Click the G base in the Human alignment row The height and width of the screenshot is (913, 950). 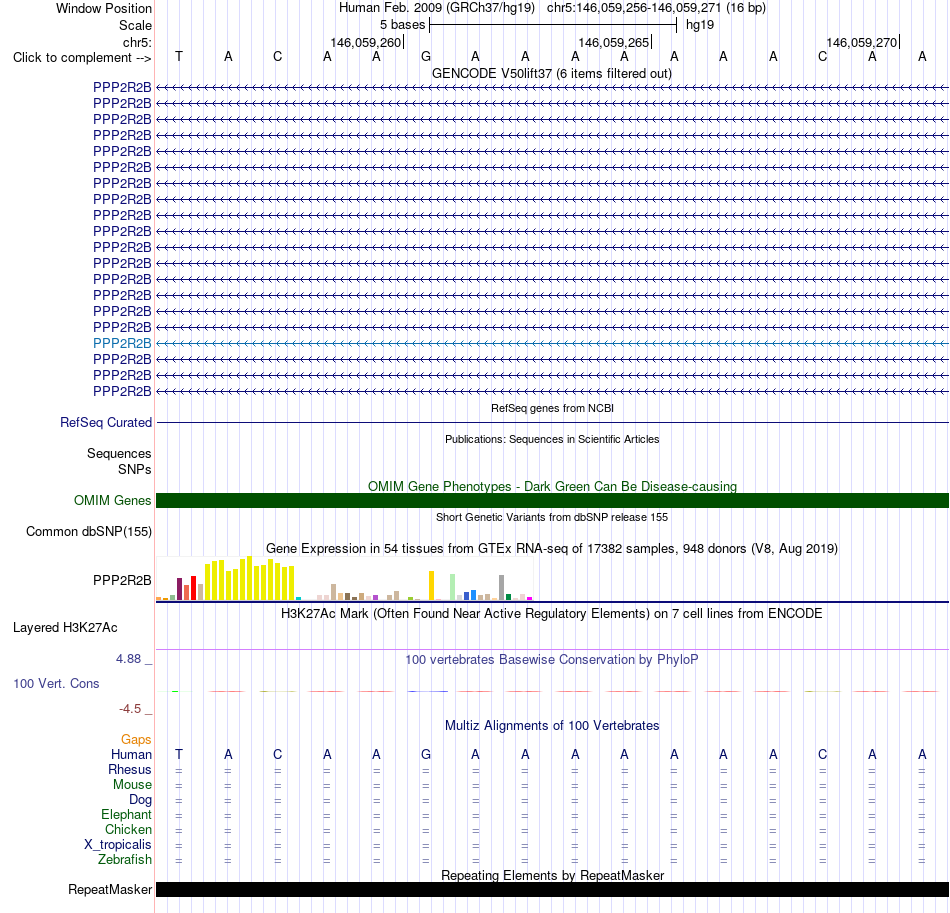pyautogui.click(x=426, y=754)
